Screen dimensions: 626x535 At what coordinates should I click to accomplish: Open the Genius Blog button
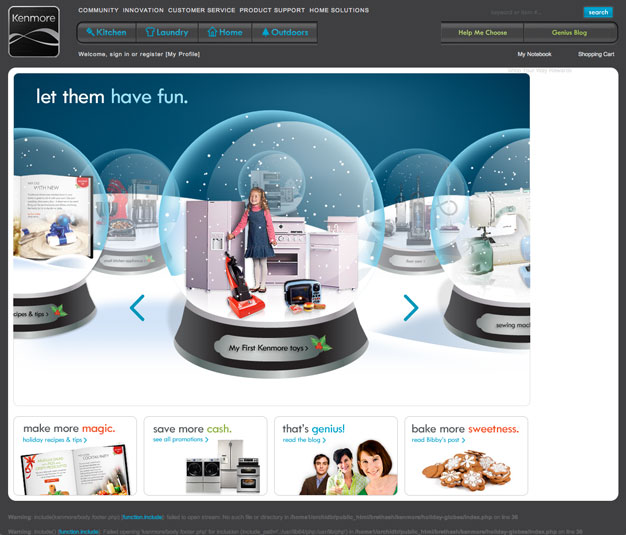(569, 33)
